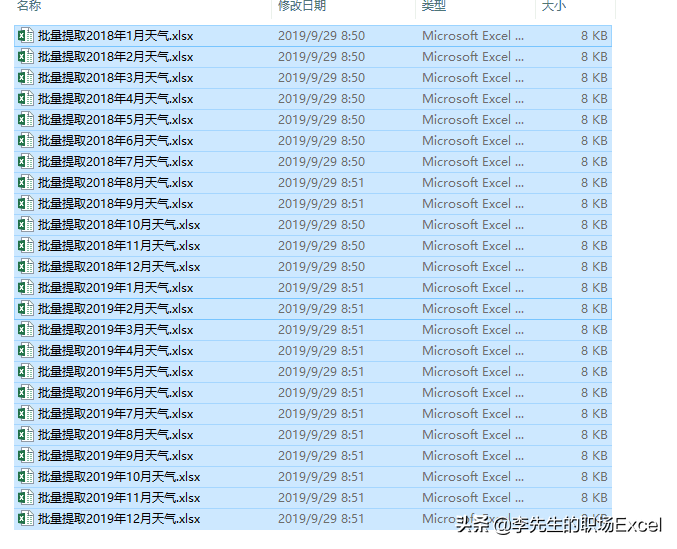Click Excel icon of 批量提取2018年8月天气.xlsx

[x=25, y=183]
